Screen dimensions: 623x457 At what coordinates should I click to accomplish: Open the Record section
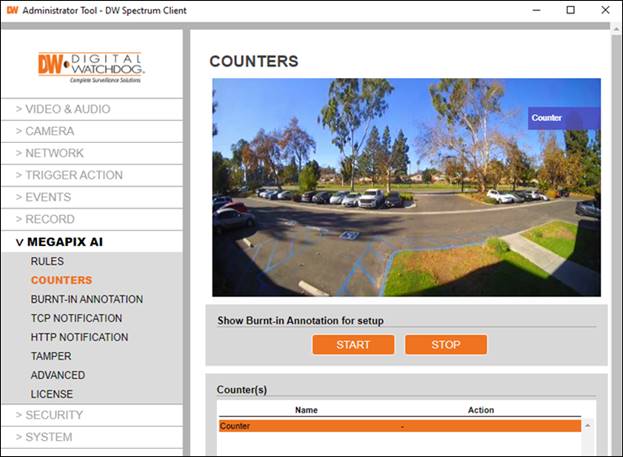click(x=45, y=219)
